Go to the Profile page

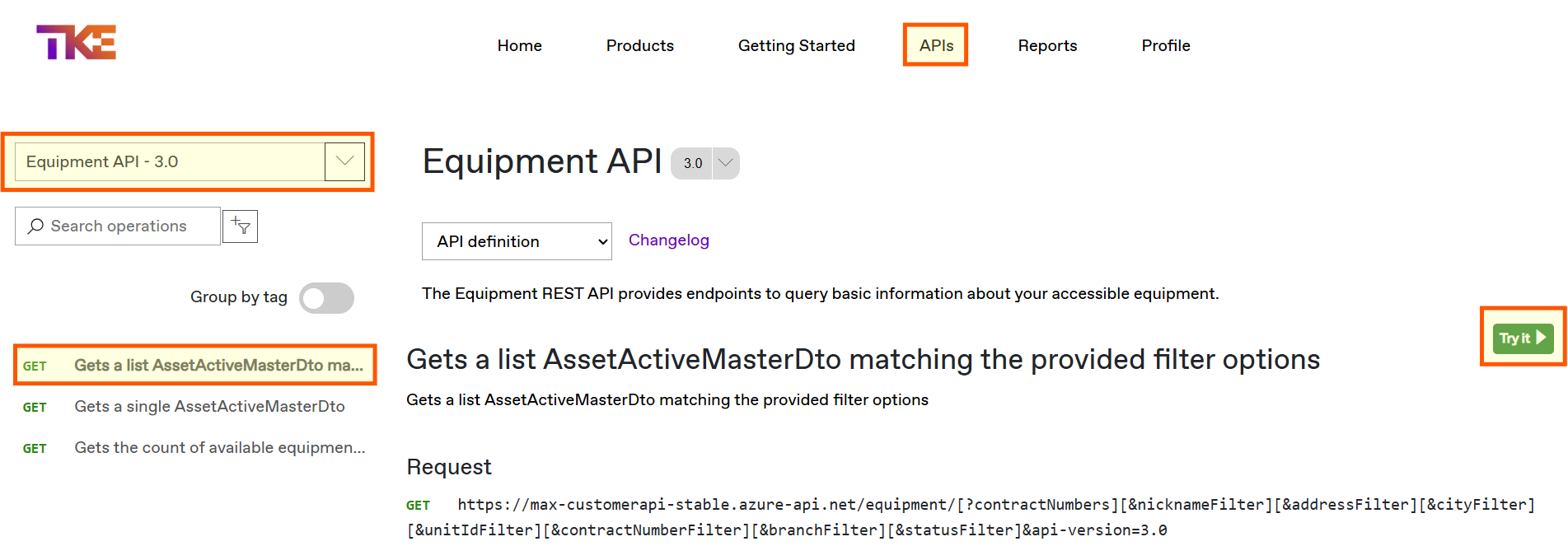[x=1165, y=46]
